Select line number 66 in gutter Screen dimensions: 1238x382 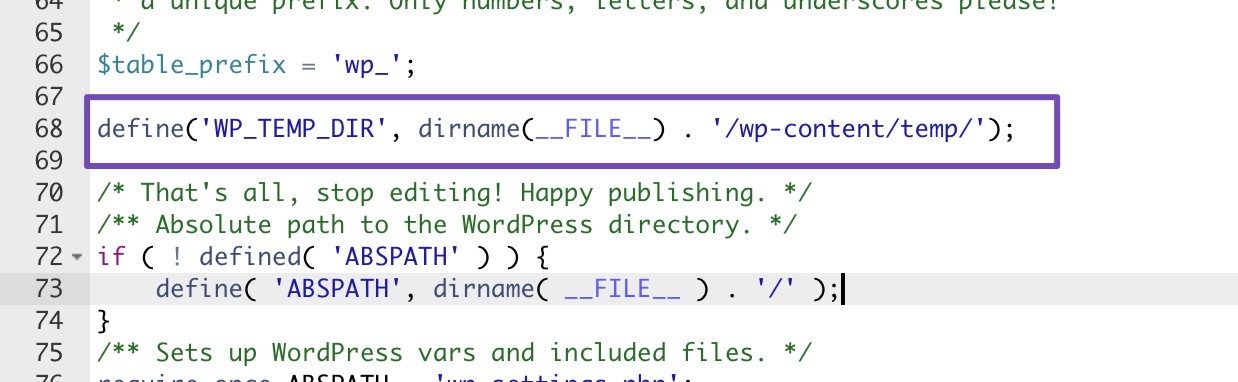pos(48,65)
